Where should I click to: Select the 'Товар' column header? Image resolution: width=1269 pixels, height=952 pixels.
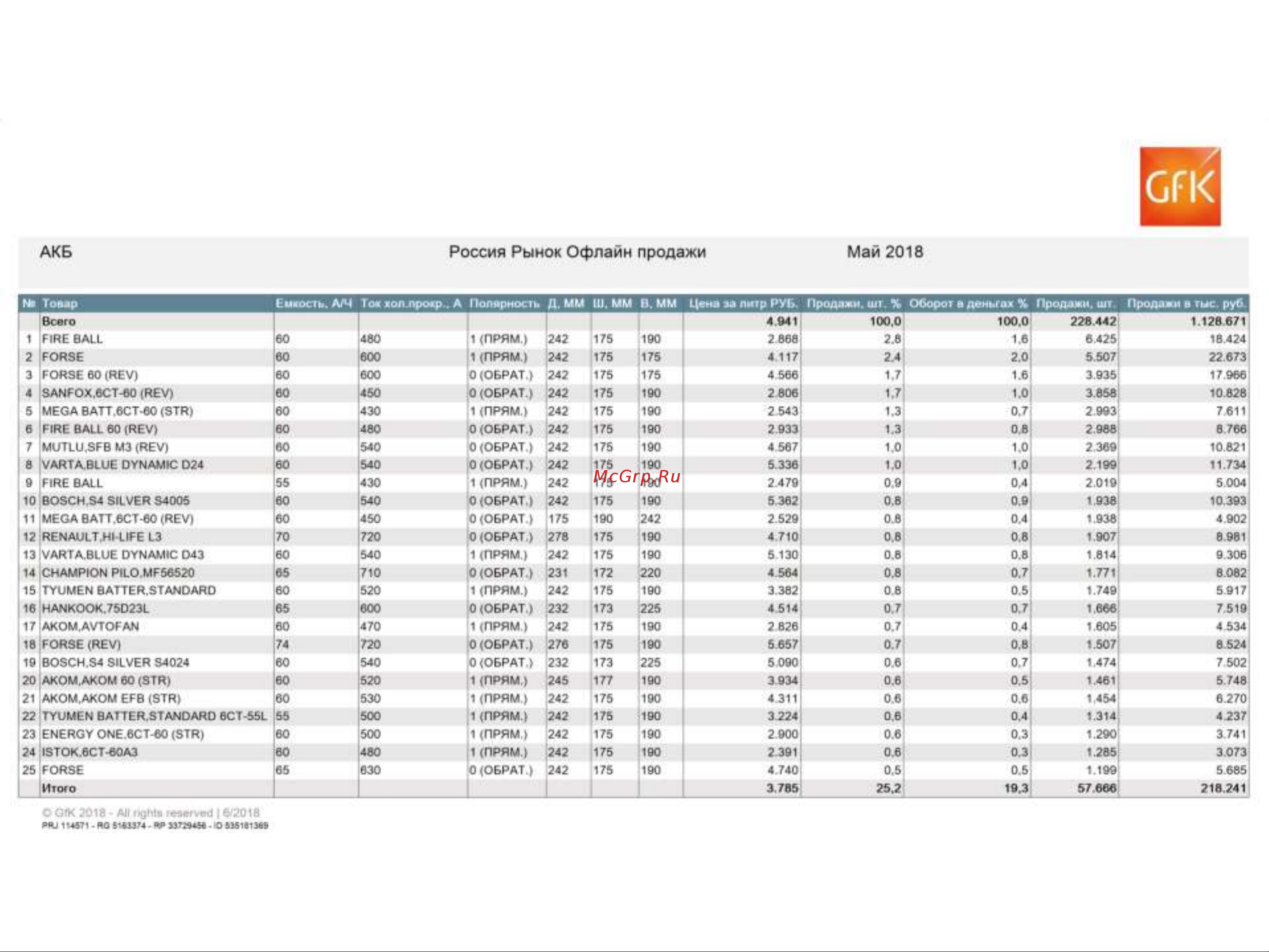click(x=59, y=304)
